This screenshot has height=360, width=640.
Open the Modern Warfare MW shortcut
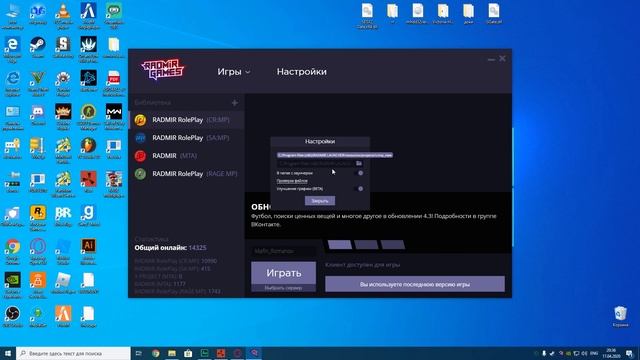click(114, 116)
